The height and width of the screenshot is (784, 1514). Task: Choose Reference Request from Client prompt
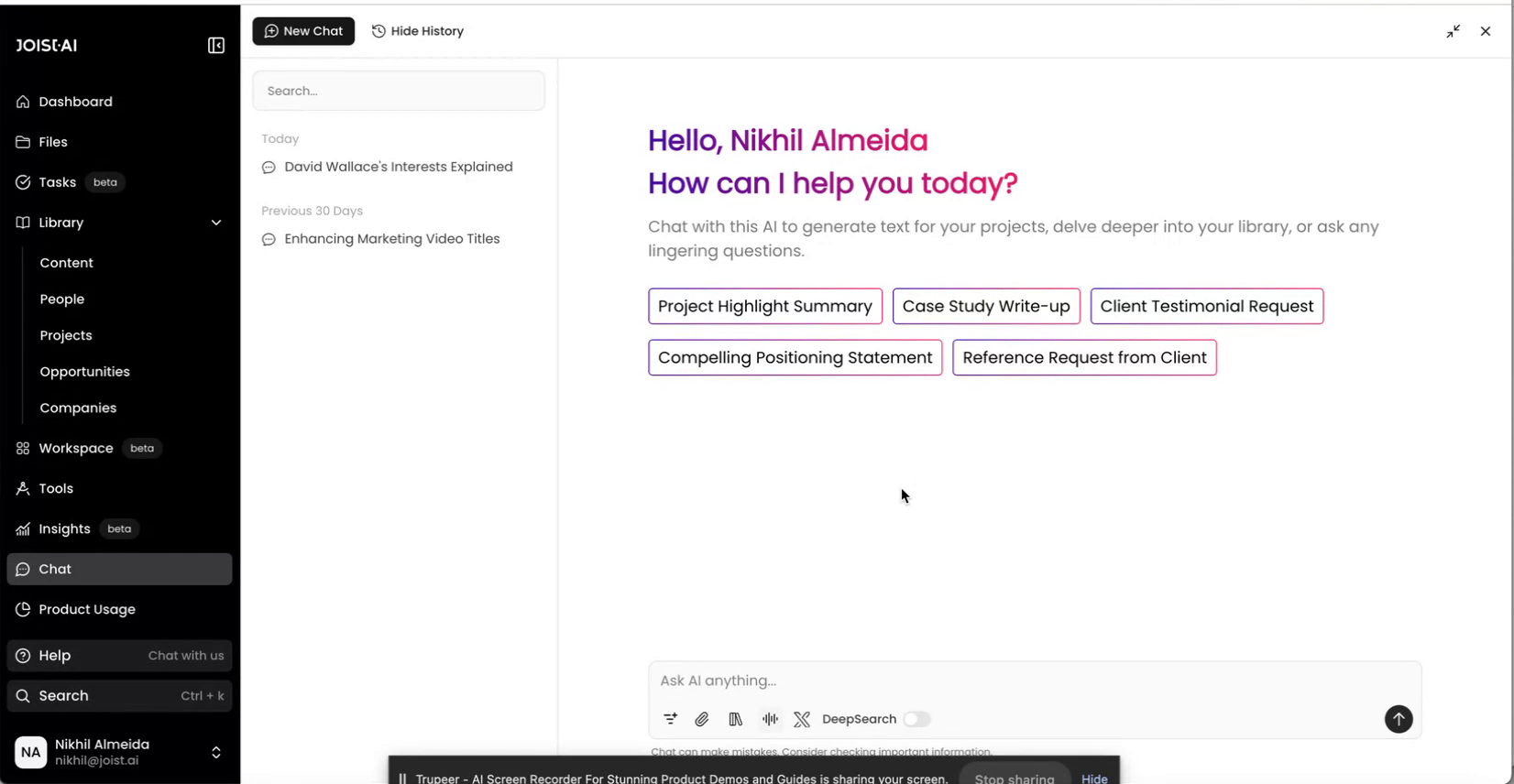[x=1084, y=357]
